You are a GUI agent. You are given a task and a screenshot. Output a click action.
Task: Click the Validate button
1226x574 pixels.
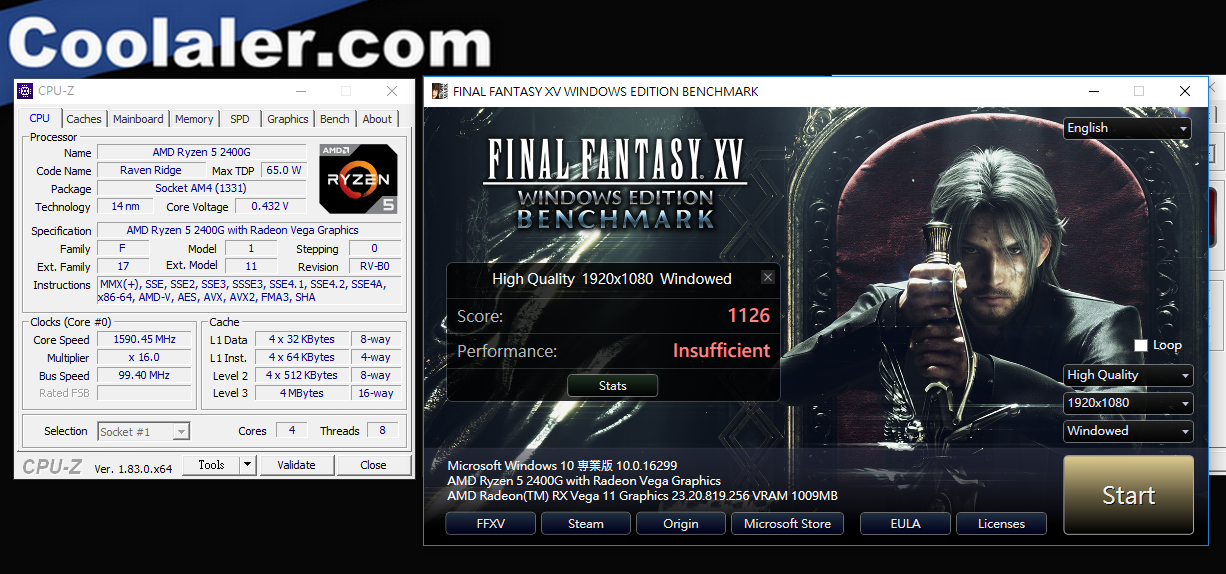coord(296,465)
